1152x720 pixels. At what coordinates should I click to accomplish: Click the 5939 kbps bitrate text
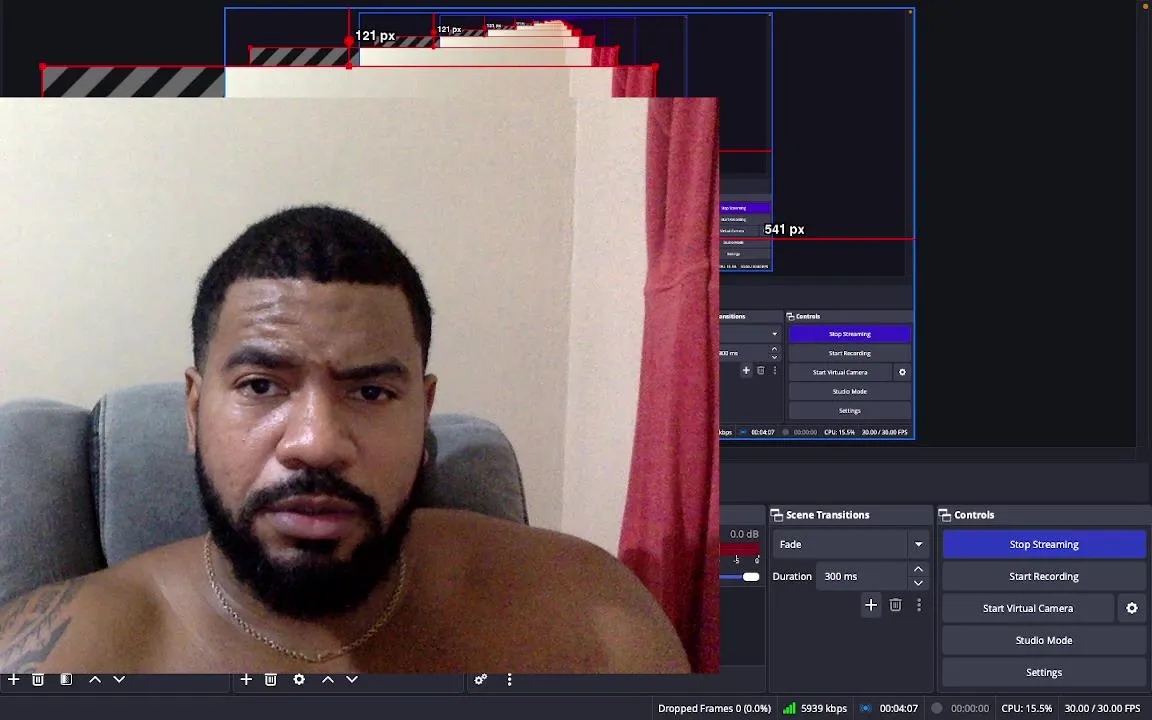click(824, 708)
